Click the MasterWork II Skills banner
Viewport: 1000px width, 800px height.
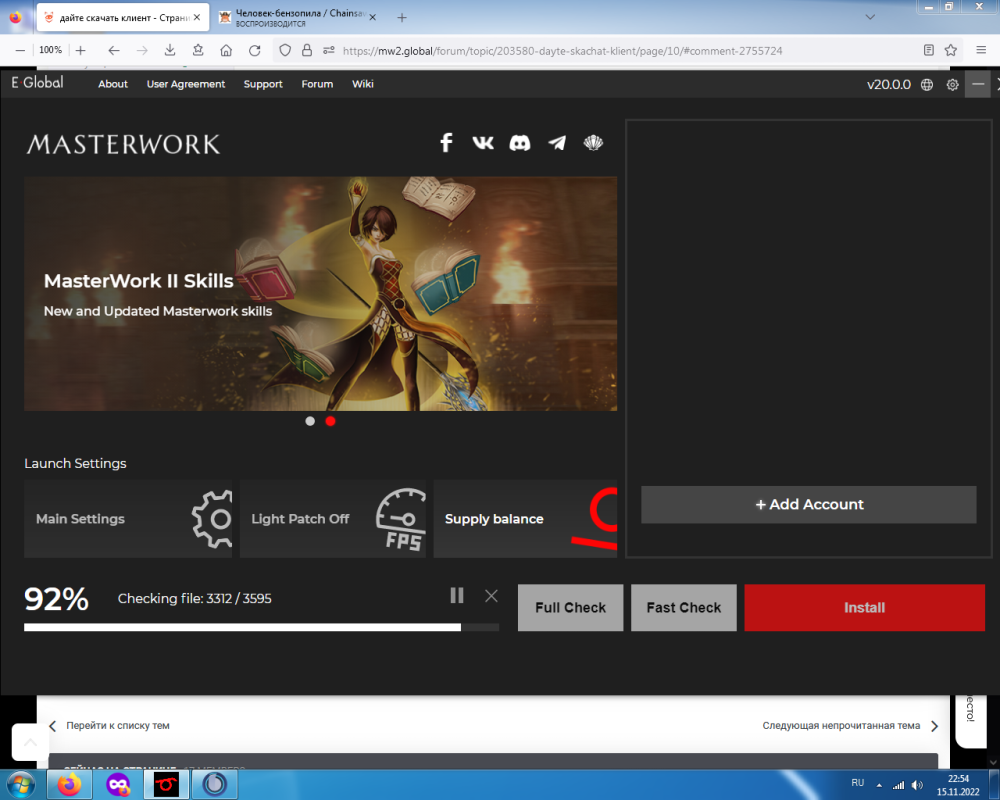(320, 294)
